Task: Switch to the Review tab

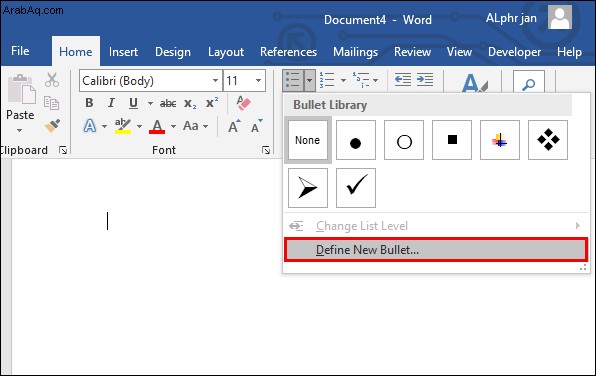Action: (412, 52)
